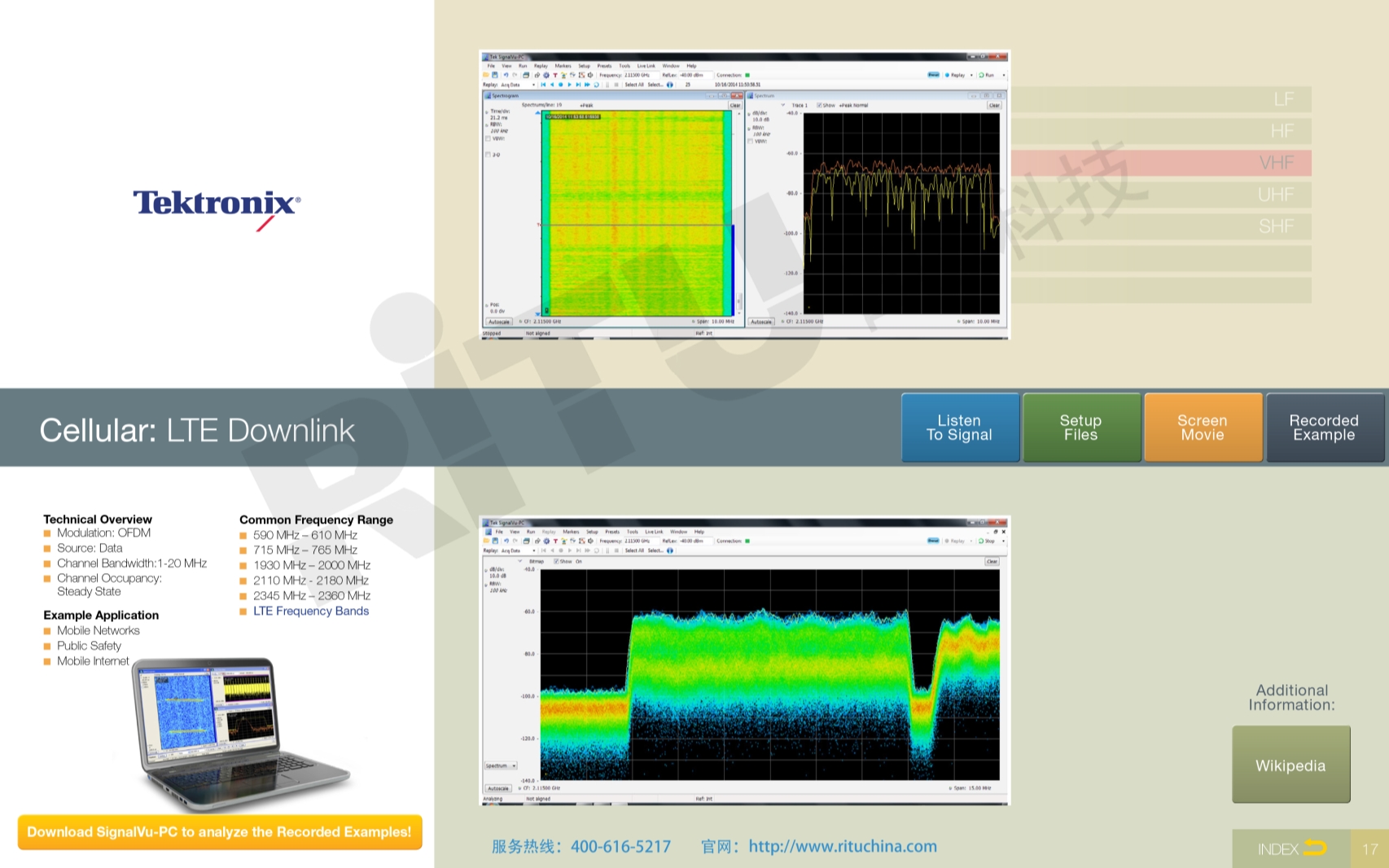Click the Listen To Signal button
This screenshot has width=1389, height=868.
960,427
